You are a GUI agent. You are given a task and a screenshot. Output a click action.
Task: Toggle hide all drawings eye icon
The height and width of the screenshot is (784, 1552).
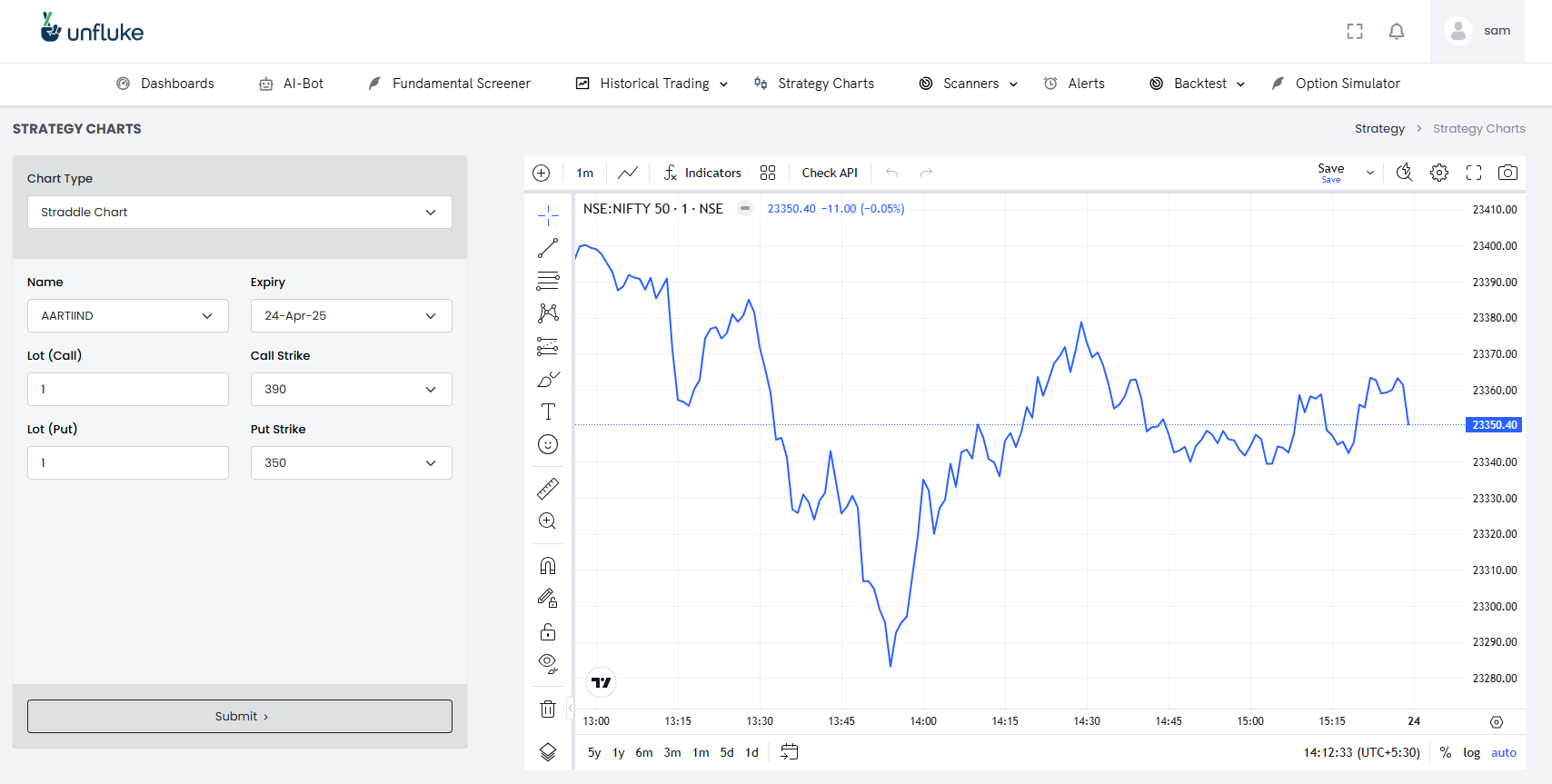point(548,664)
